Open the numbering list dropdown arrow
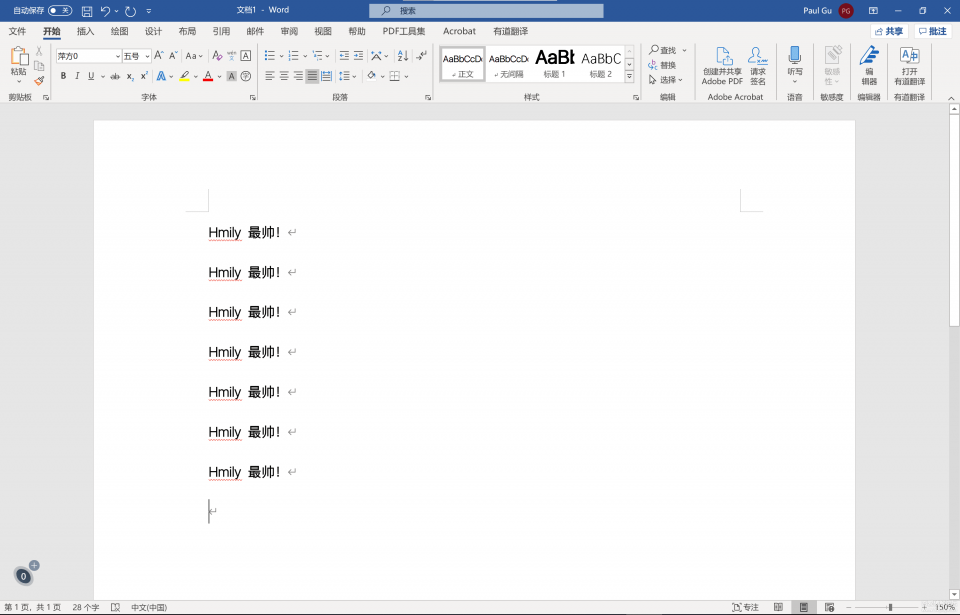This screenshot has width=960, height=615. pyautogui.click(x=305, y=56)
